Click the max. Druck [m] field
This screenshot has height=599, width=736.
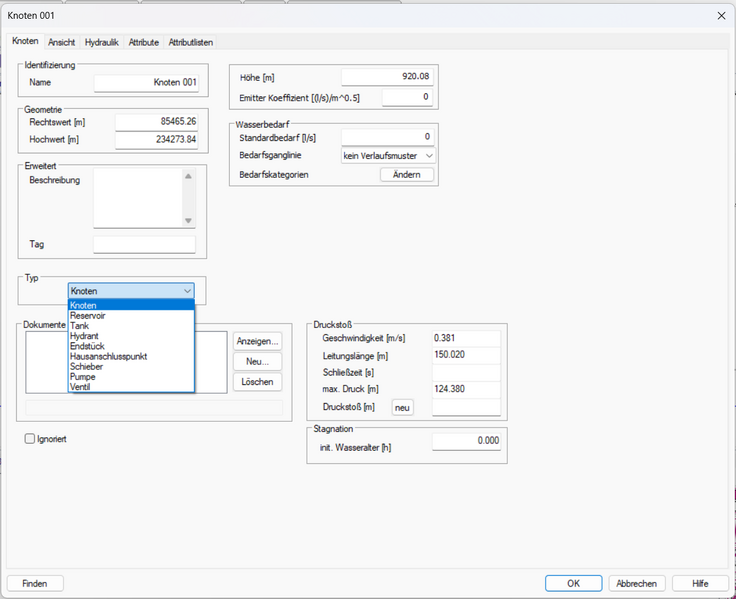466,389
